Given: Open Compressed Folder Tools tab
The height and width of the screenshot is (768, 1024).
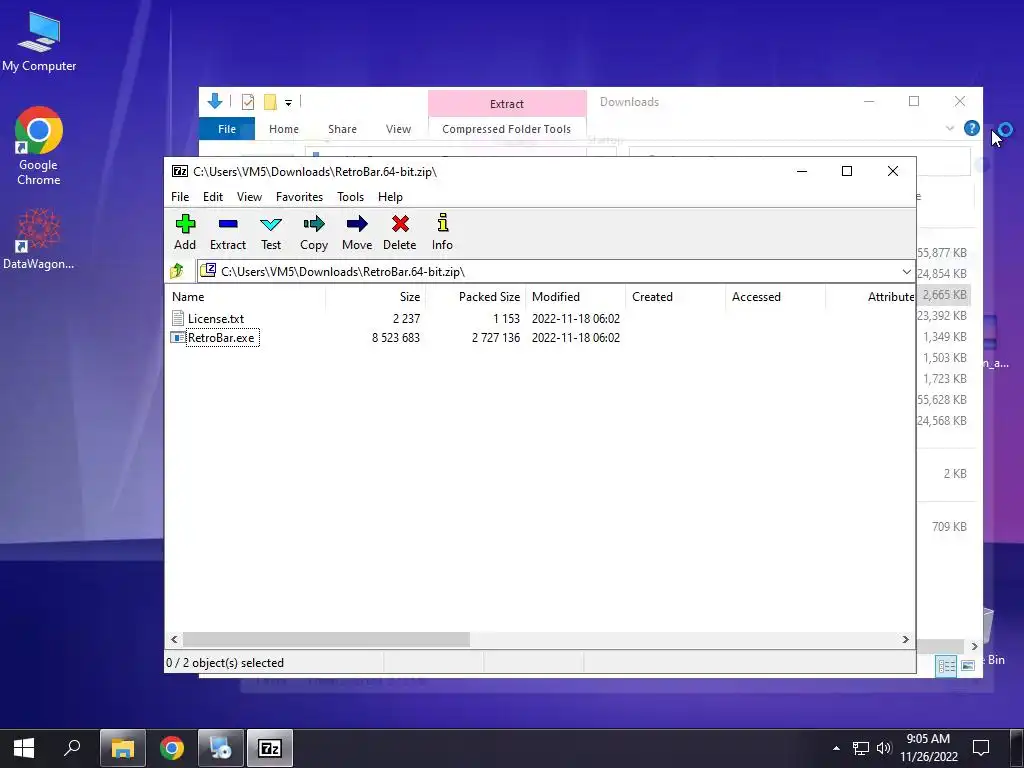Looking at the screenshot, I should (507, 129).
